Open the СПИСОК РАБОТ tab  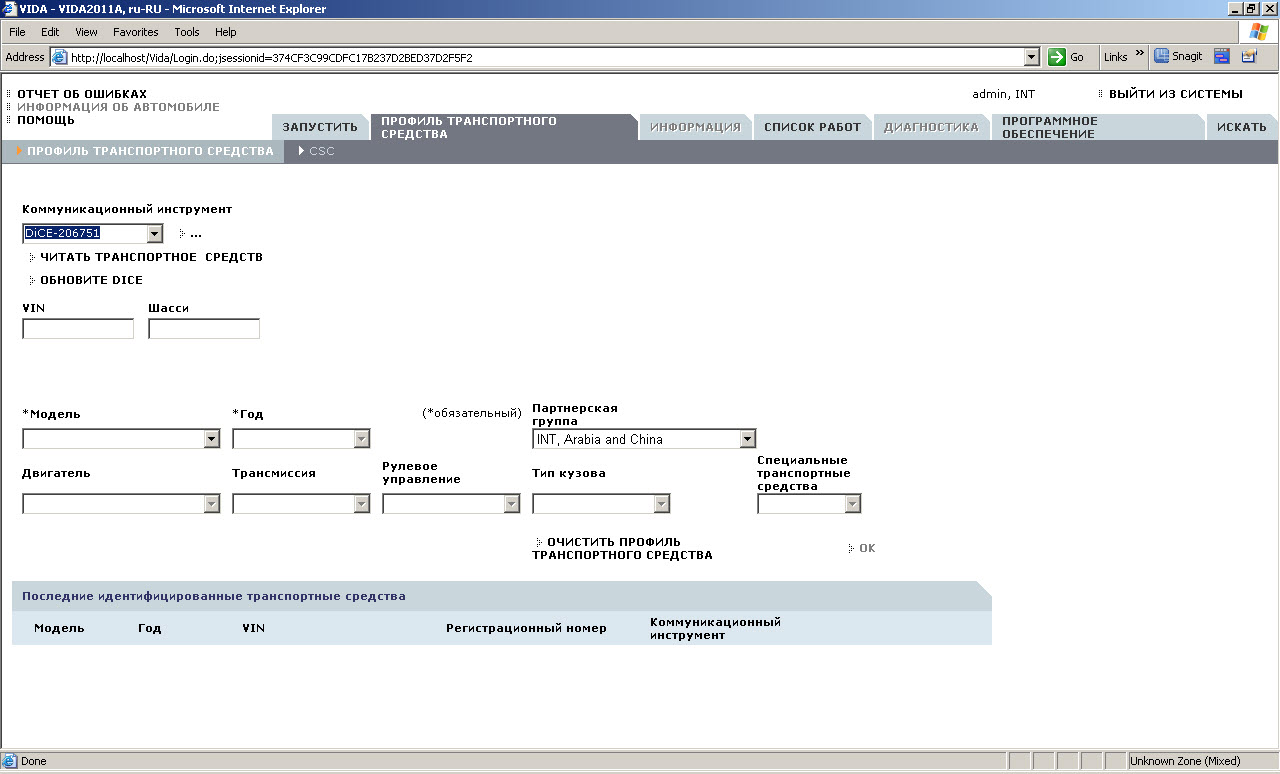point(812,127)
